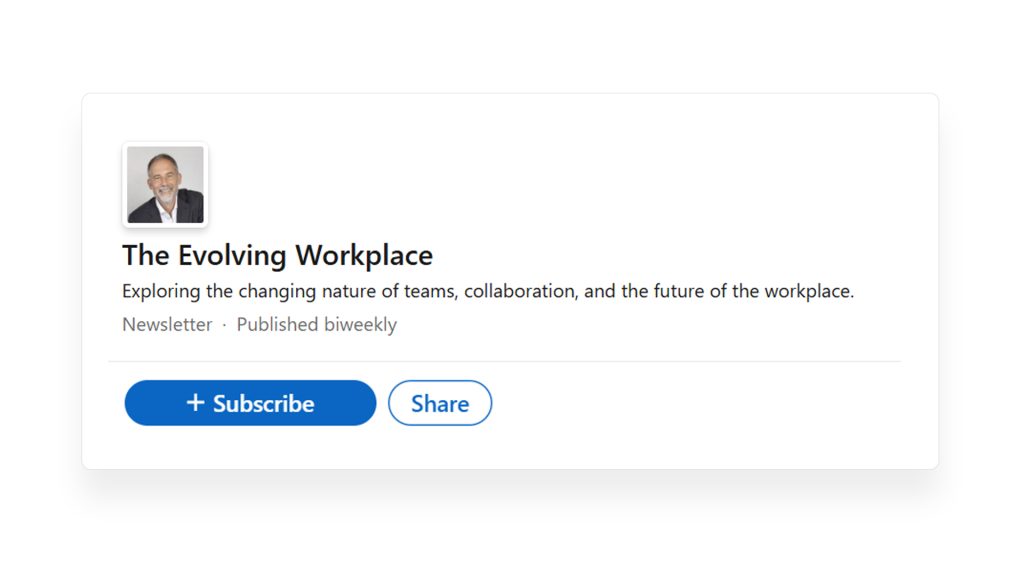
Task: Click the word Share inside the button
Action: click(x=441, y=403)
